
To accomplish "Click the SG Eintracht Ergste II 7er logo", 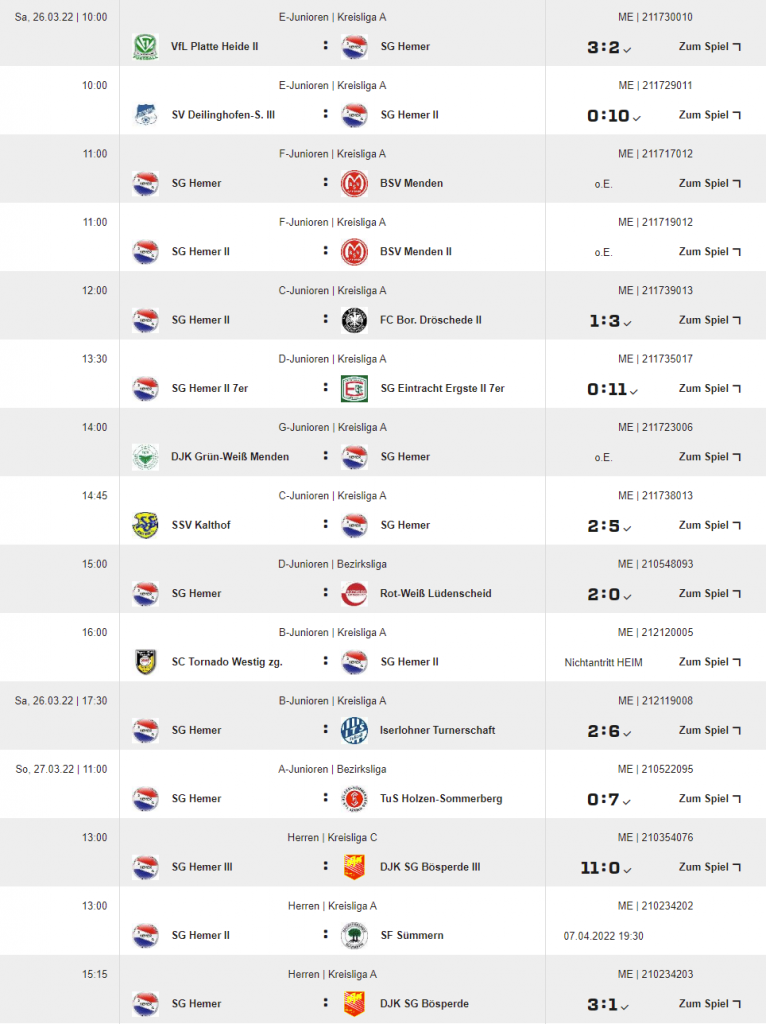I will click(354, 388).
